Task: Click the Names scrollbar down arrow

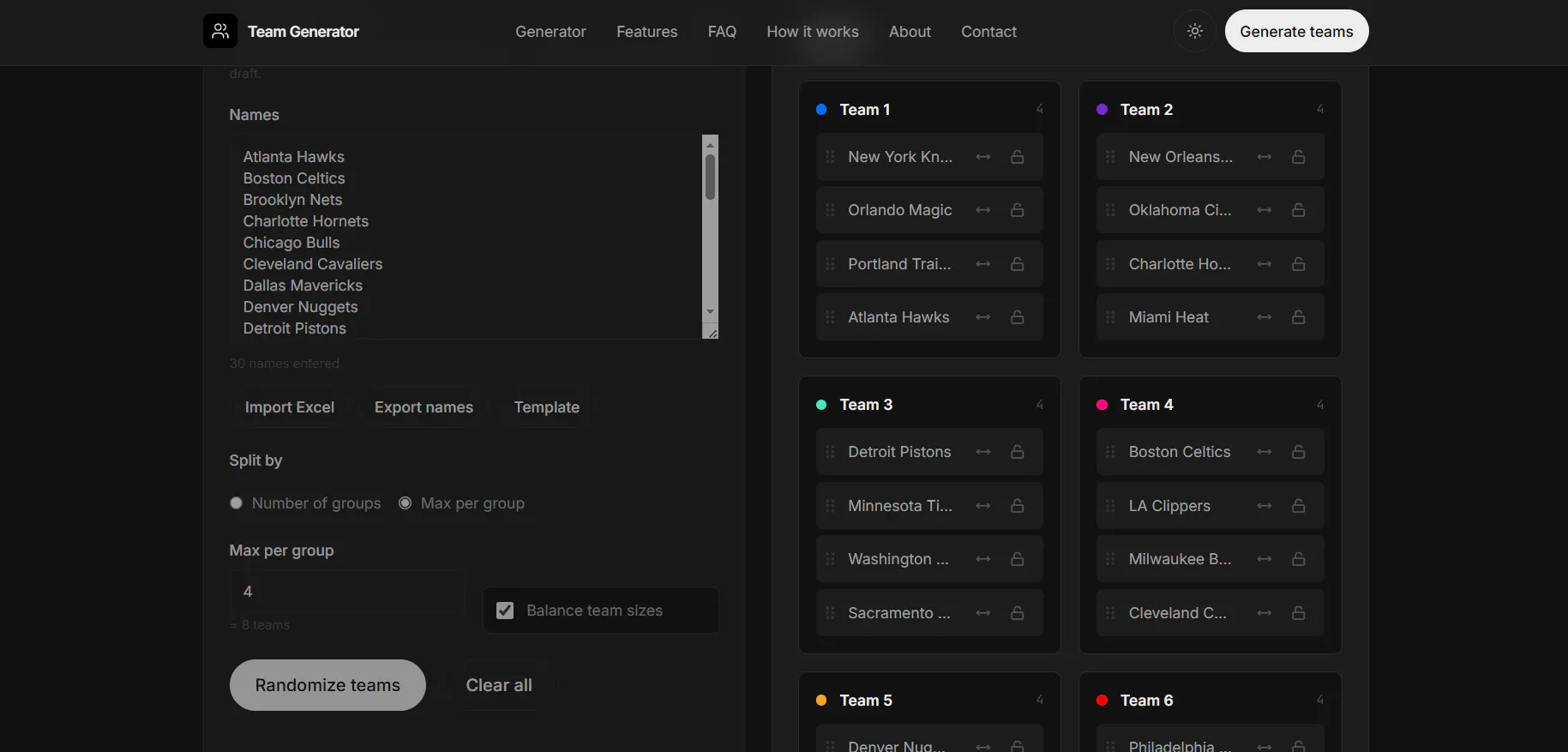Action: point(710,312)
